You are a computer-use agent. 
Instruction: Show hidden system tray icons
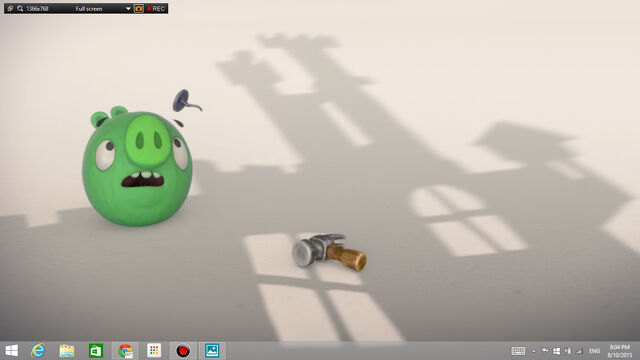click(x=534, y=351)
